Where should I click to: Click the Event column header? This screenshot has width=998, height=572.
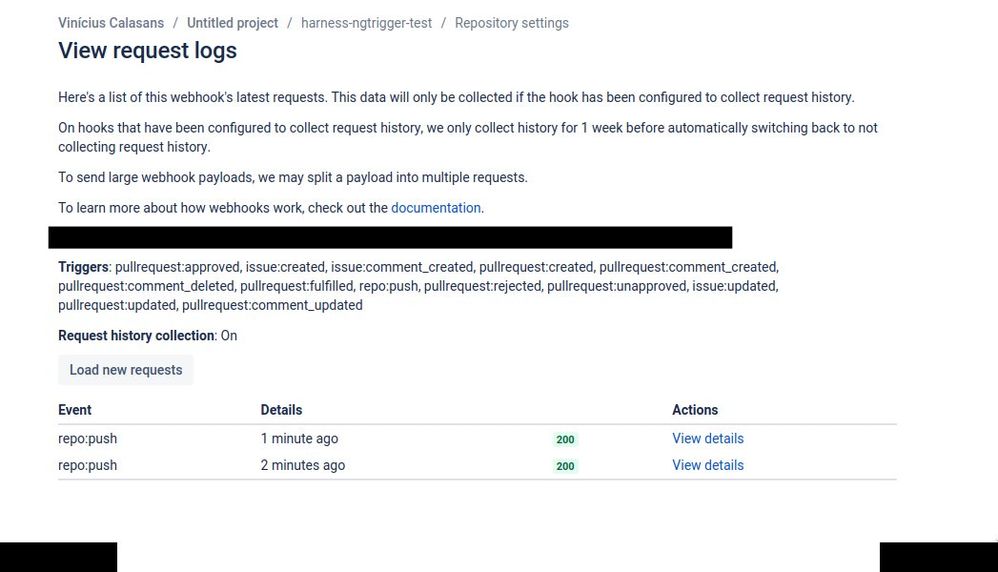[x=75, y=410]
